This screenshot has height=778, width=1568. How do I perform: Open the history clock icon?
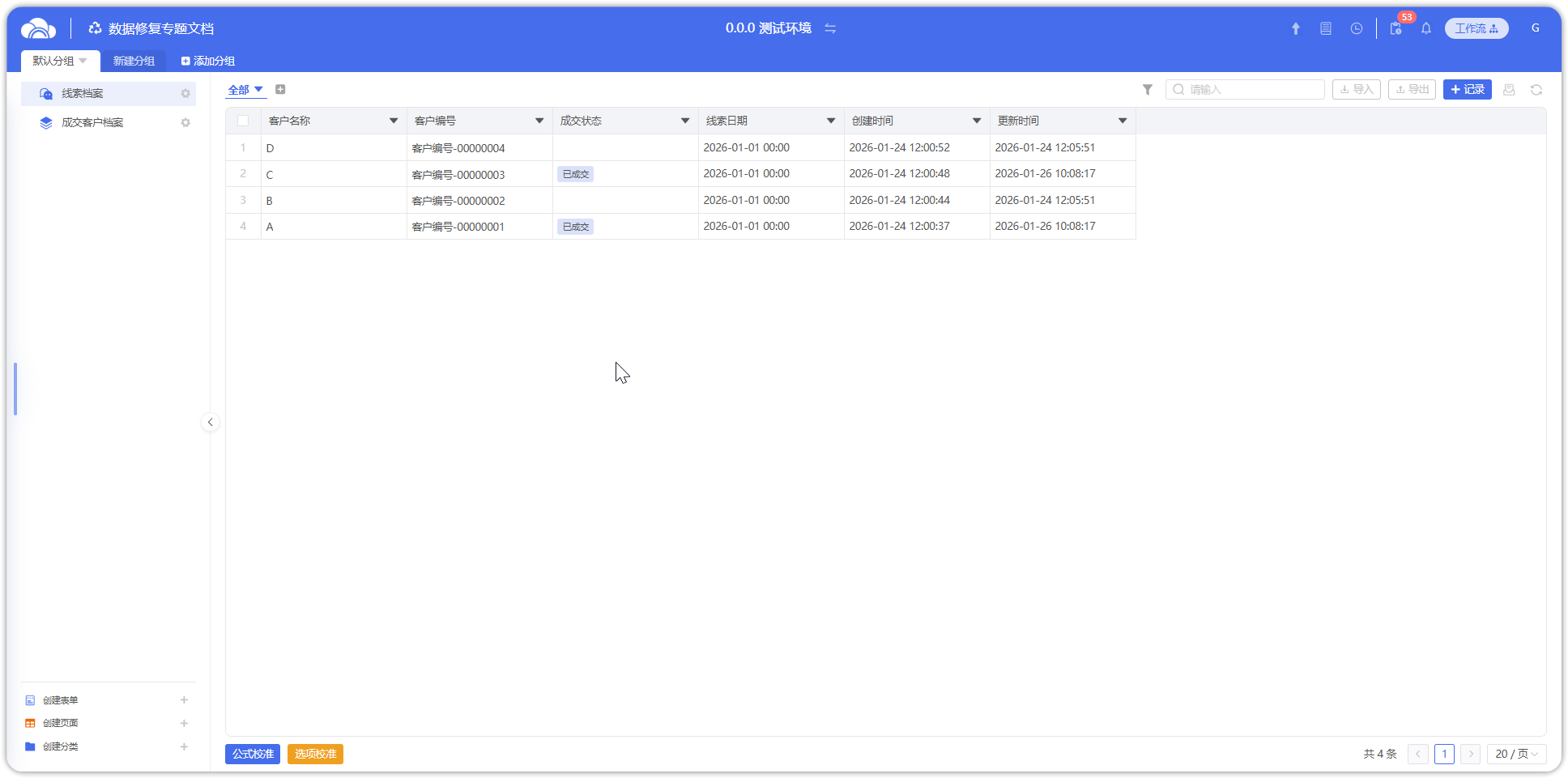(1356, 28)
